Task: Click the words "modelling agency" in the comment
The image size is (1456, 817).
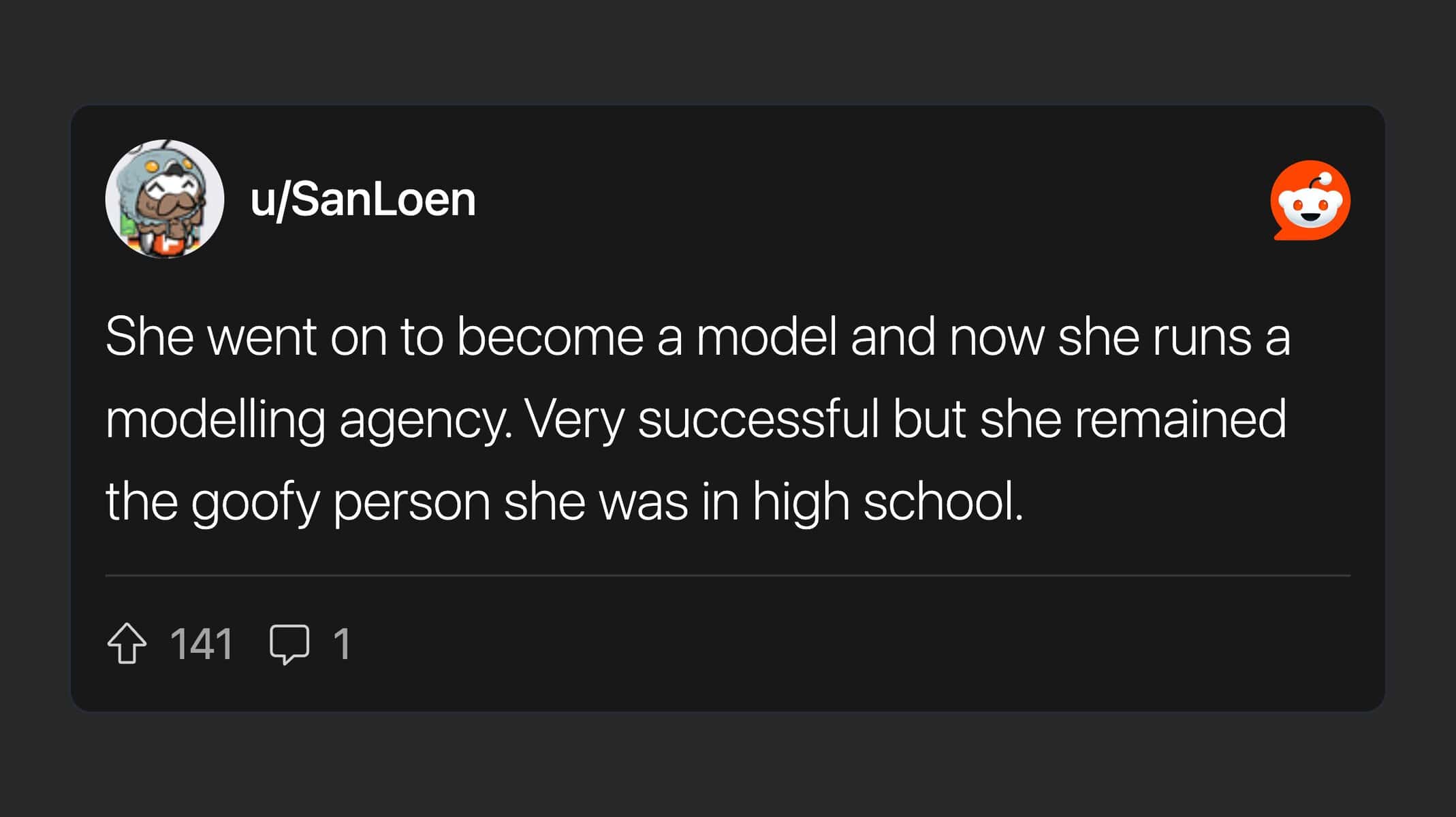Action: pyautogui.click(x=308, y=420)
